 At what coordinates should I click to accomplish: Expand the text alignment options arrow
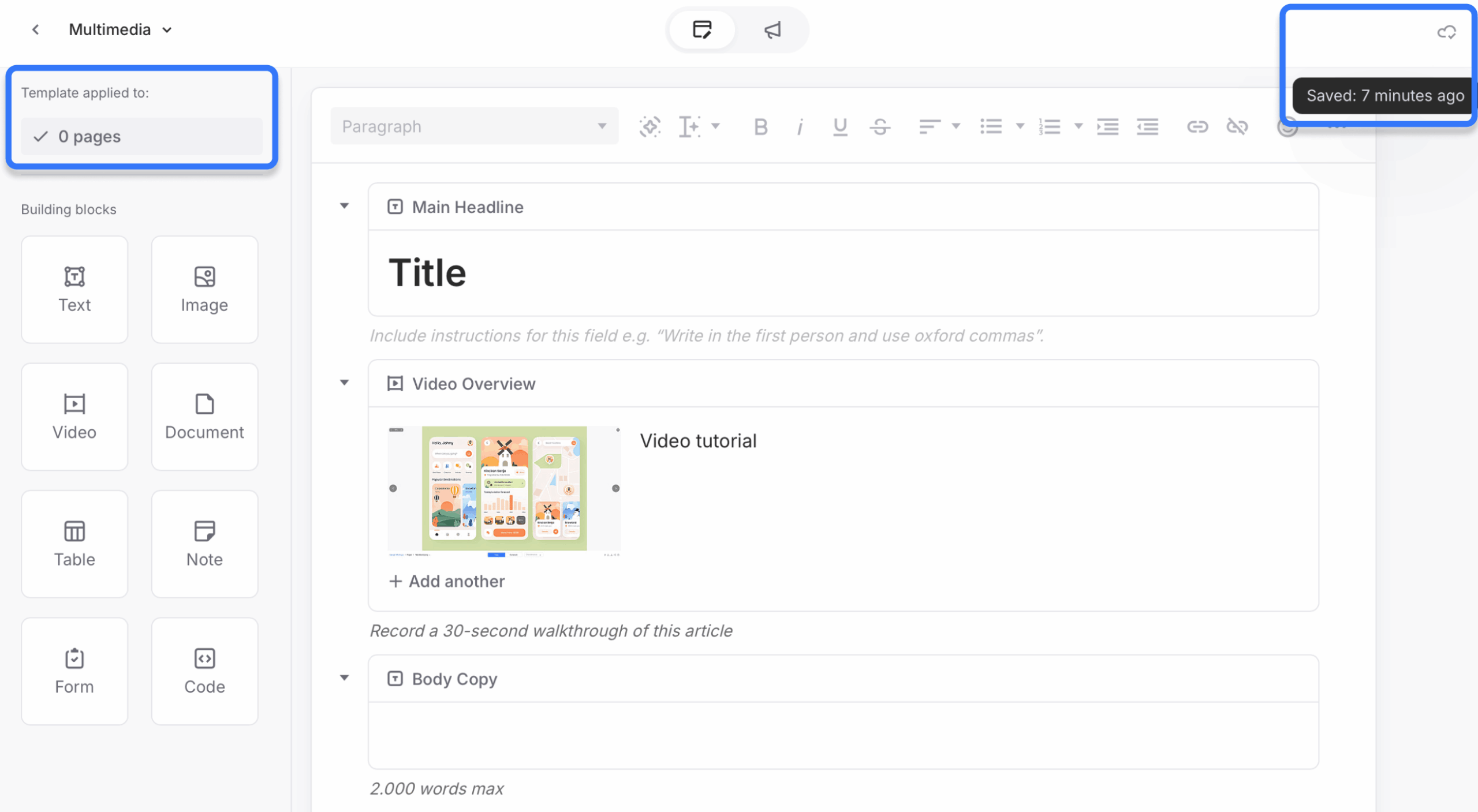coord(956,126)
